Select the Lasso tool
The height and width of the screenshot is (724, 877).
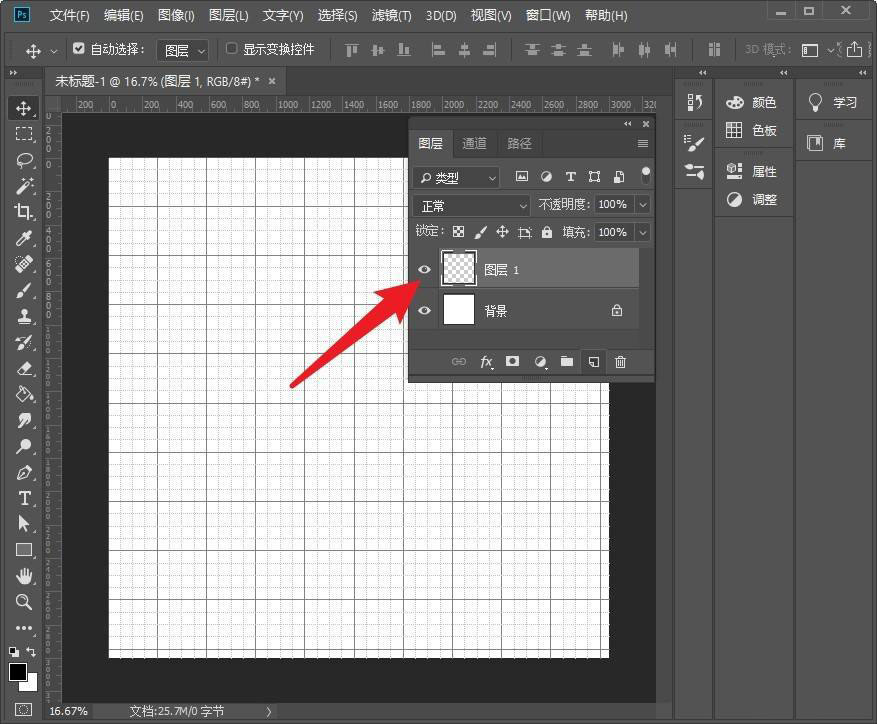click(x=24, y=160)
